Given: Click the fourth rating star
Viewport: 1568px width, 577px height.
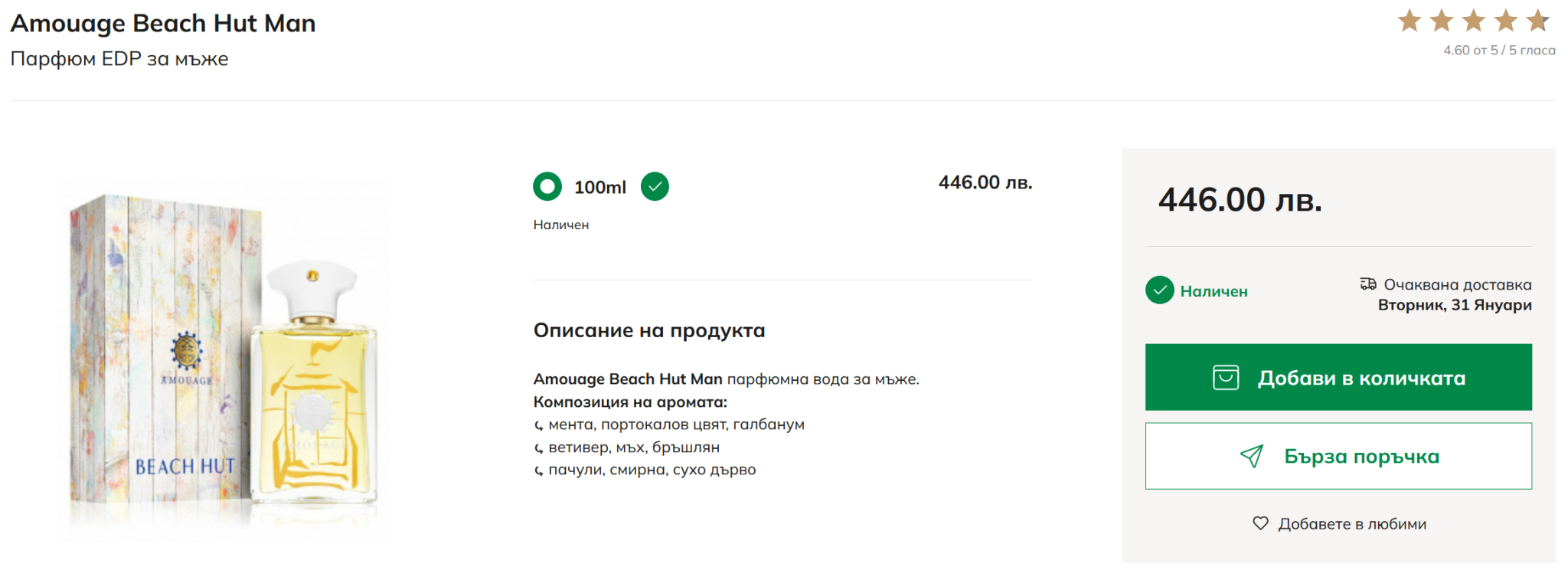Looking at the screenshot, I should point(1506,21).
